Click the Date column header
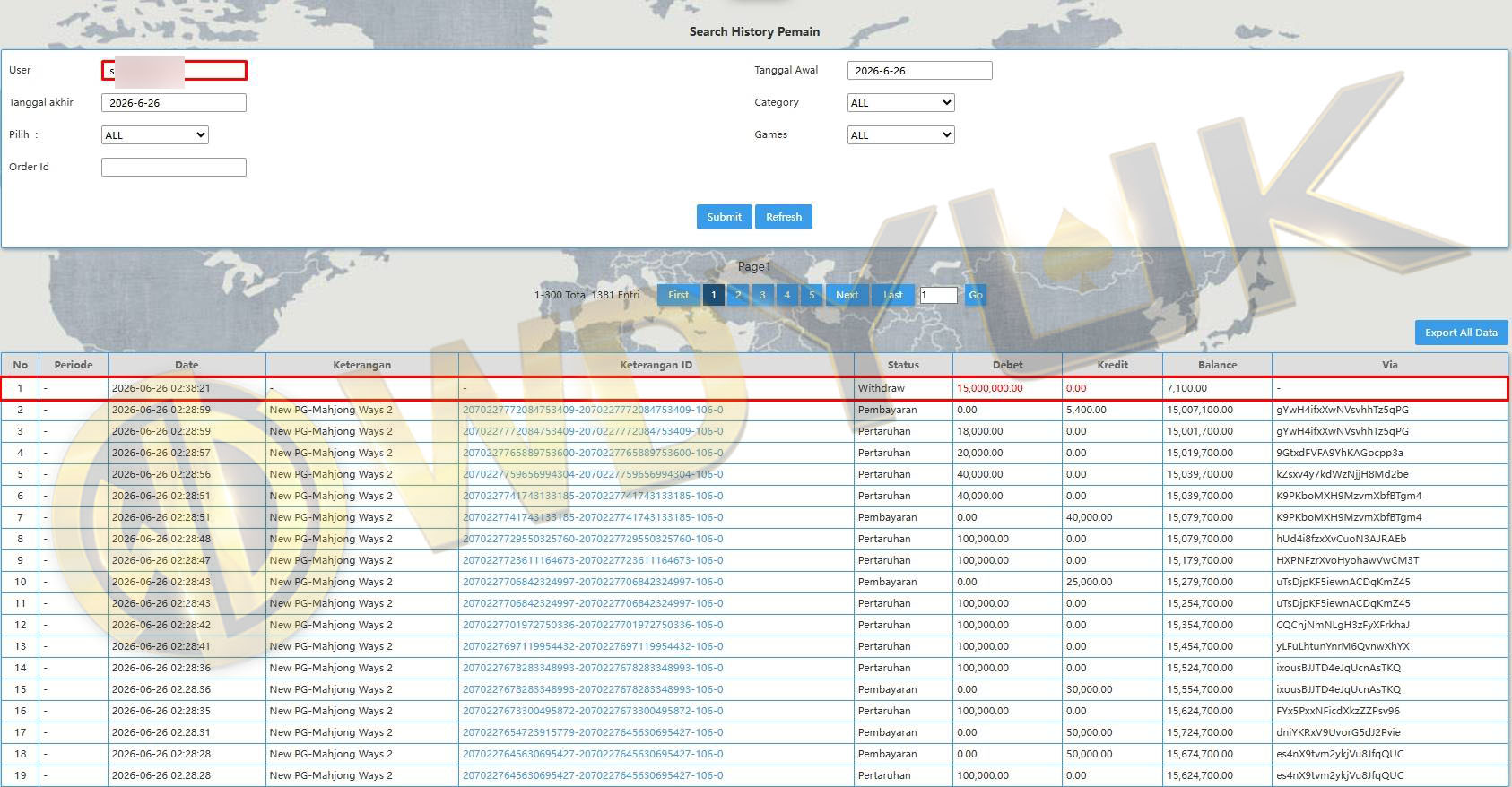1512x787 pixels. pos(187,365)
